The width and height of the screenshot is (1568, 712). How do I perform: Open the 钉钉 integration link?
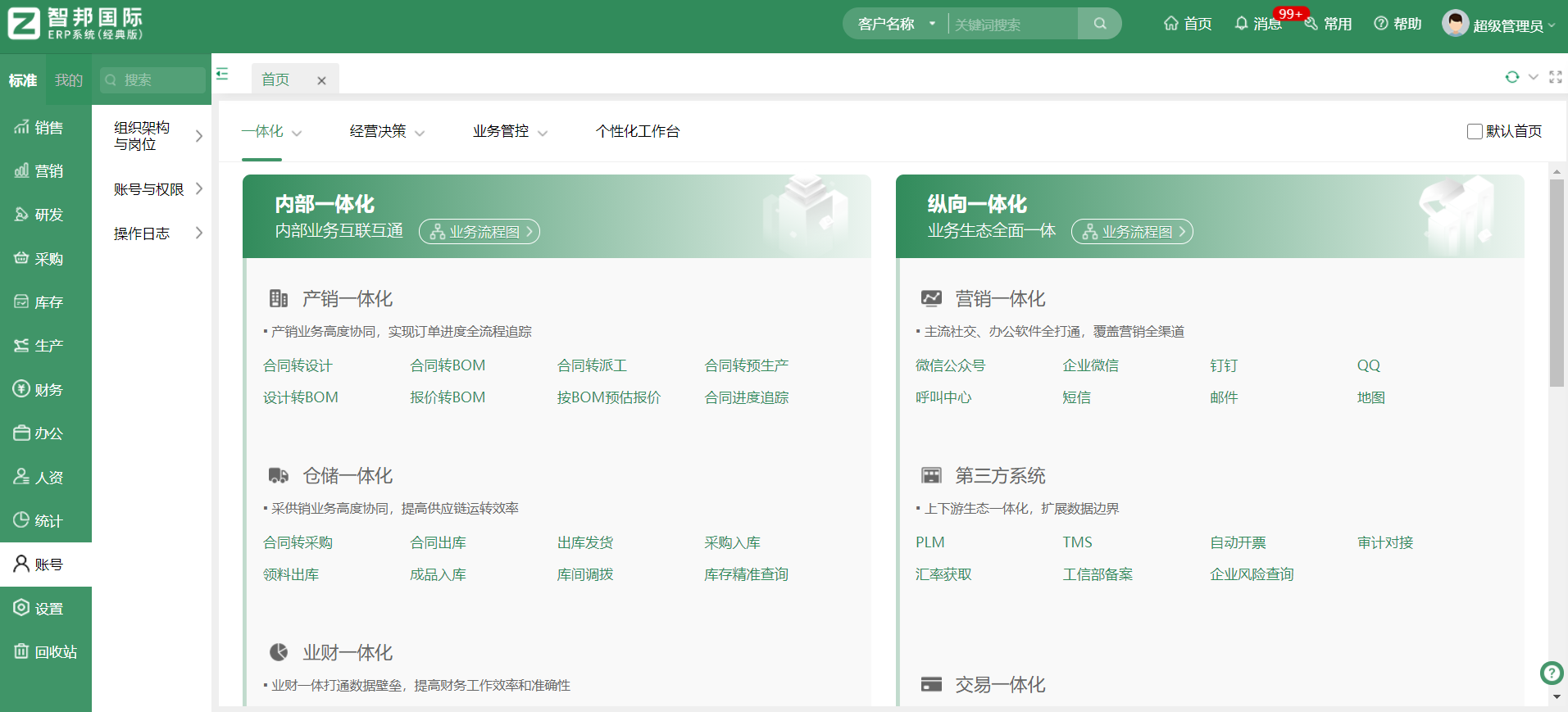[x=1224, y=365]
